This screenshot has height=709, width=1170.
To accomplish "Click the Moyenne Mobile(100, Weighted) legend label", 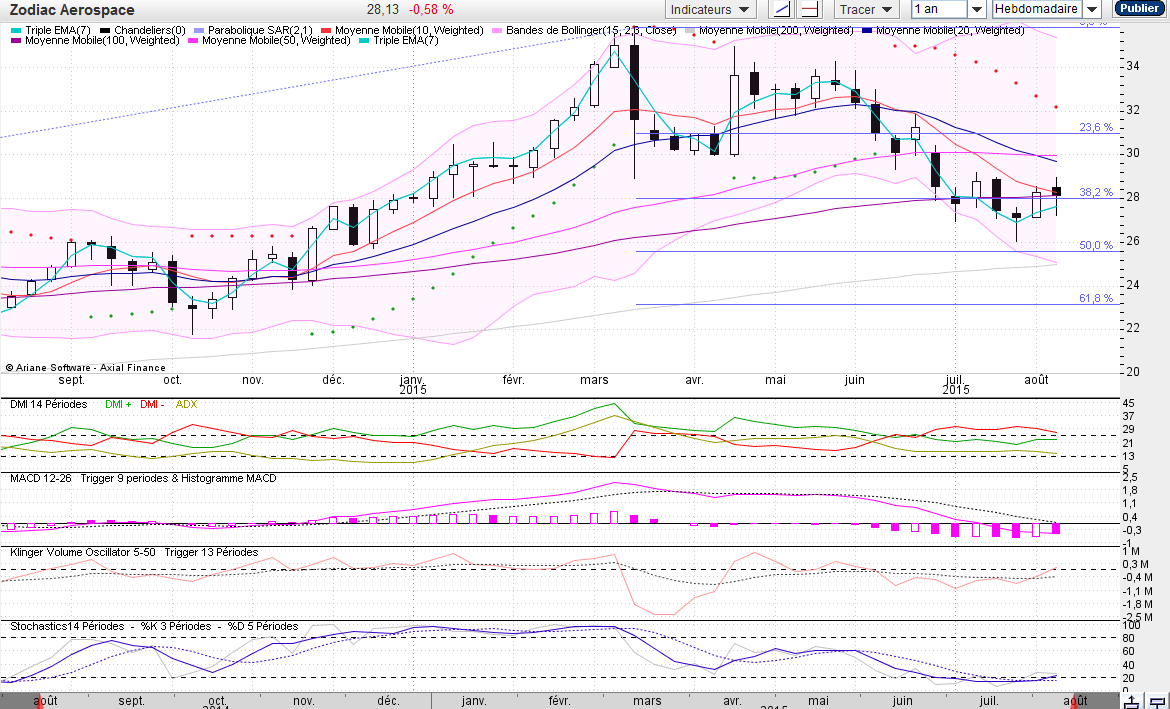I will click(102, 40).
